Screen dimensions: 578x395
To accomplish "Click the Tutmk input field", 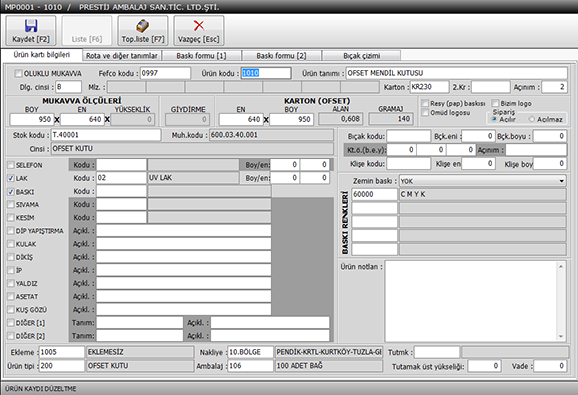I will click(x=437, y=352).
